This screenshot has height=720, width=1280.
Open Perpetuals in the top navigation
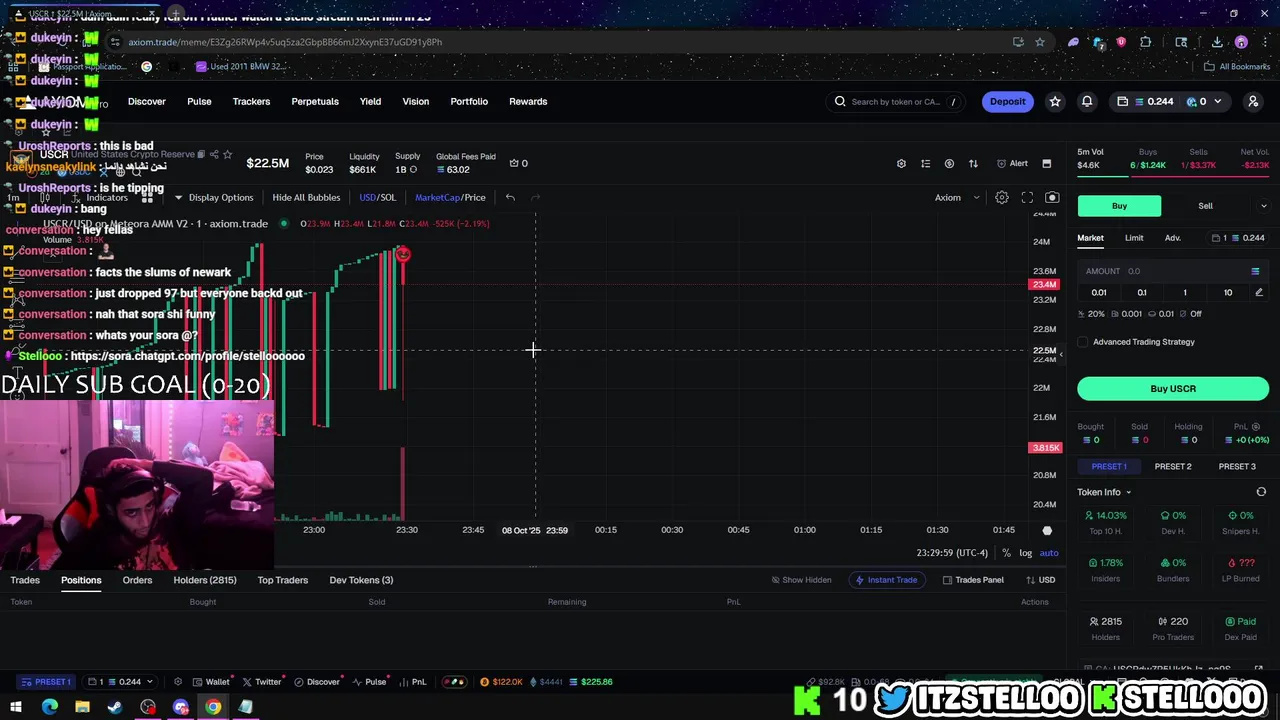click(x=315, y=101)
